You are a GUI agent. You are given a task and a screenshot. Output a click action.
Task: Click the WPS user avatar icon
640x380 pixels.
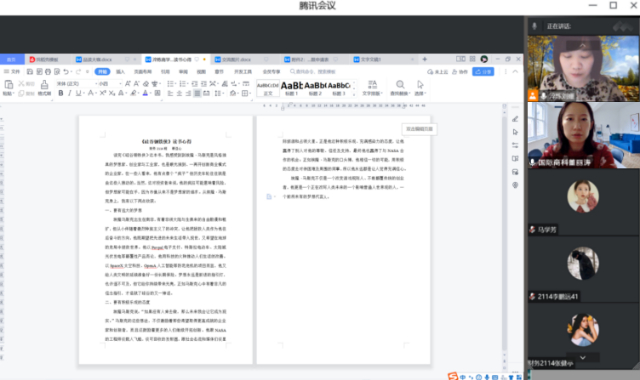[484, 59]
